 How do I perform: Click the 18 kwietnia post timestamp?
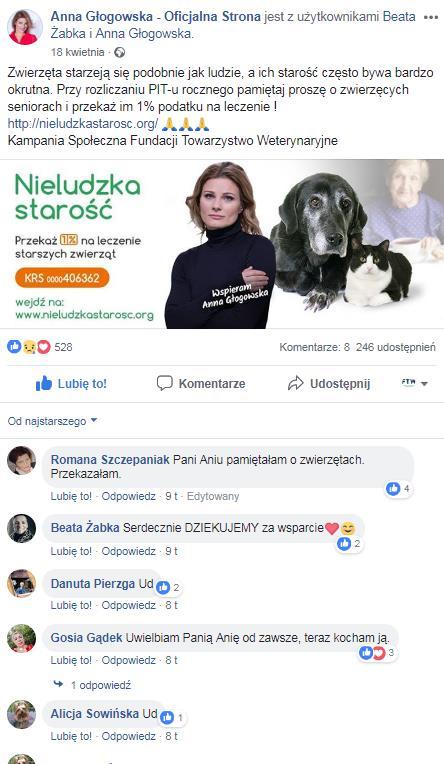click(77, 52)
